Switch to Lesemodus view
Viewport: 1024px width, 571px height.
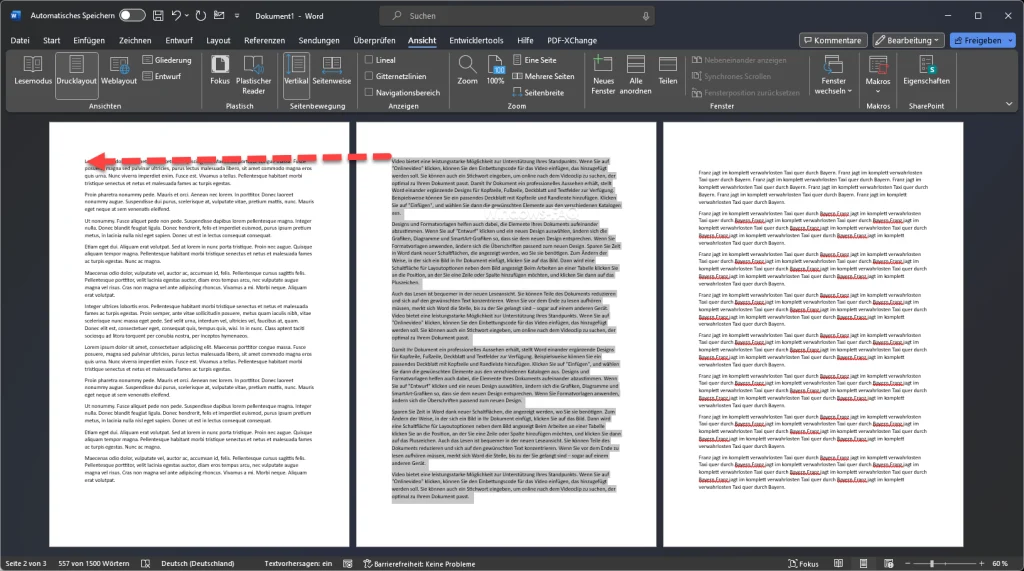33,71
